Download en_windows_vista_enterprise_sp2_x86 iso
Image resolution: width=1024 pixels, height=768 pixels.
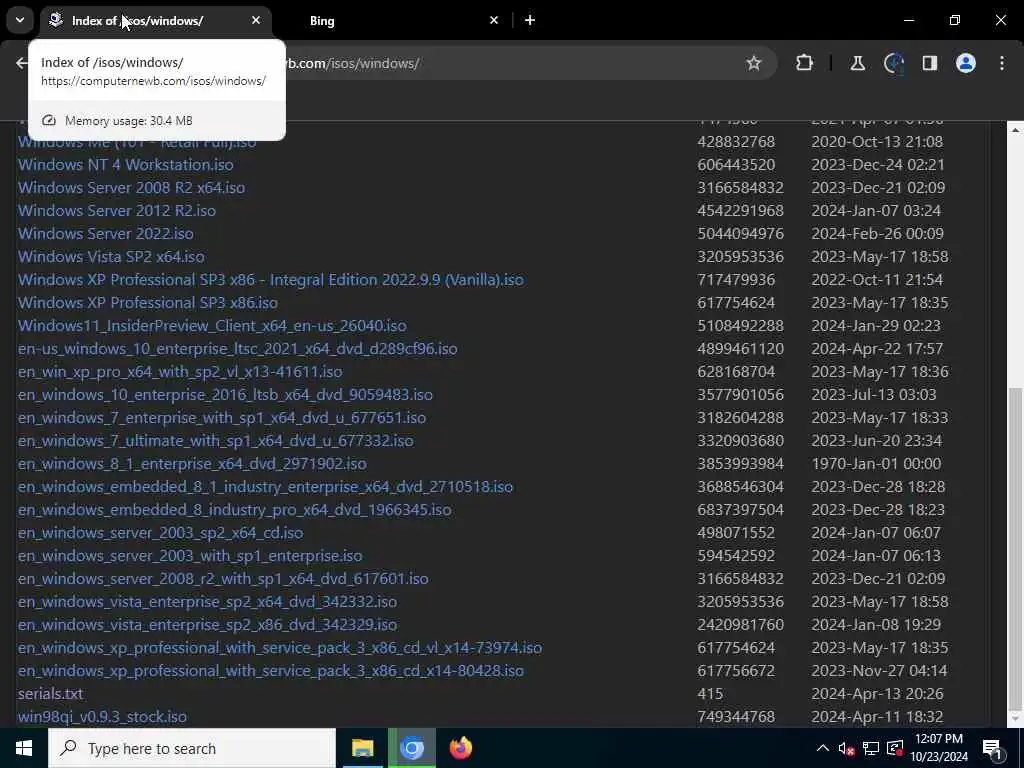208,625
